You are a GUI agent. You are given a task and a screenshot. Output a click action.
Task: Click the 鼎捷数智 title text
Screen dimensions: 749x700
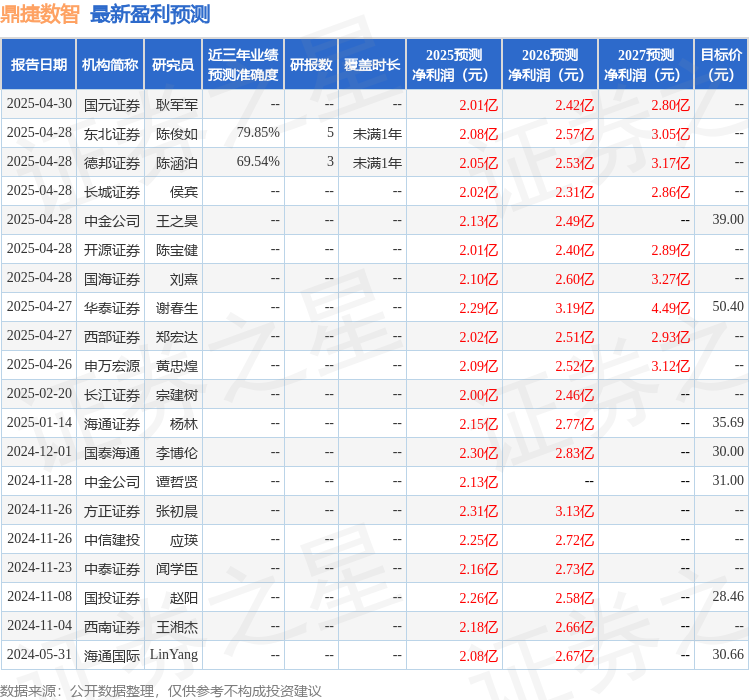tap(40, 14)
